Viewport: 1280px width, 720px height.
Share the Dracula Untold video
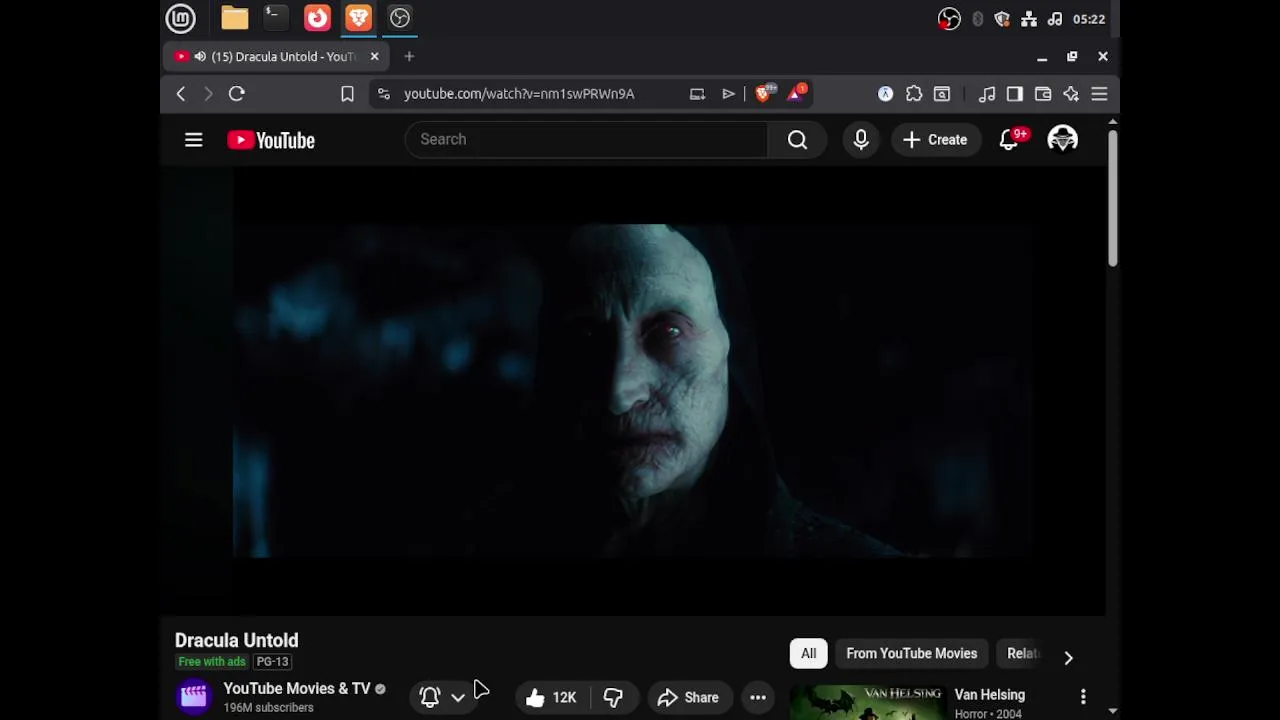[x=688, y=697]
